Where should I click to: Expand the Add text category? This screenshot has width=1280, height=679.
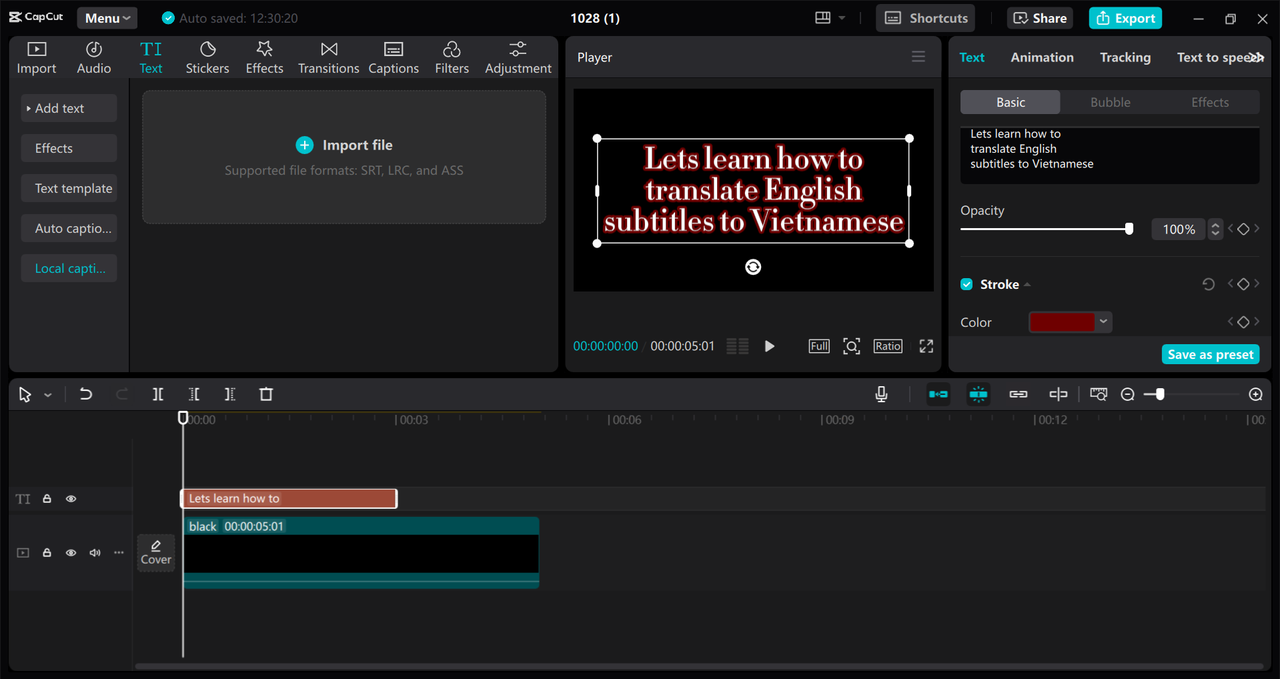69,108
